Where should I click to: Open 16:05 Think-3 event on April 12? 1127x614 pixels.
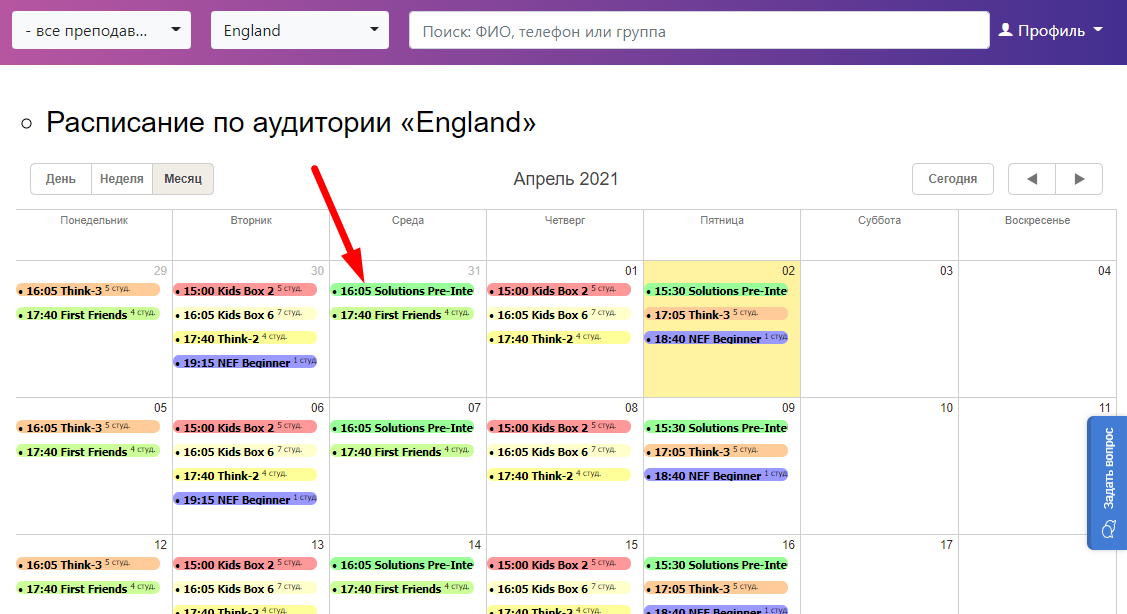pyautogui.click(x=88, y=564)
